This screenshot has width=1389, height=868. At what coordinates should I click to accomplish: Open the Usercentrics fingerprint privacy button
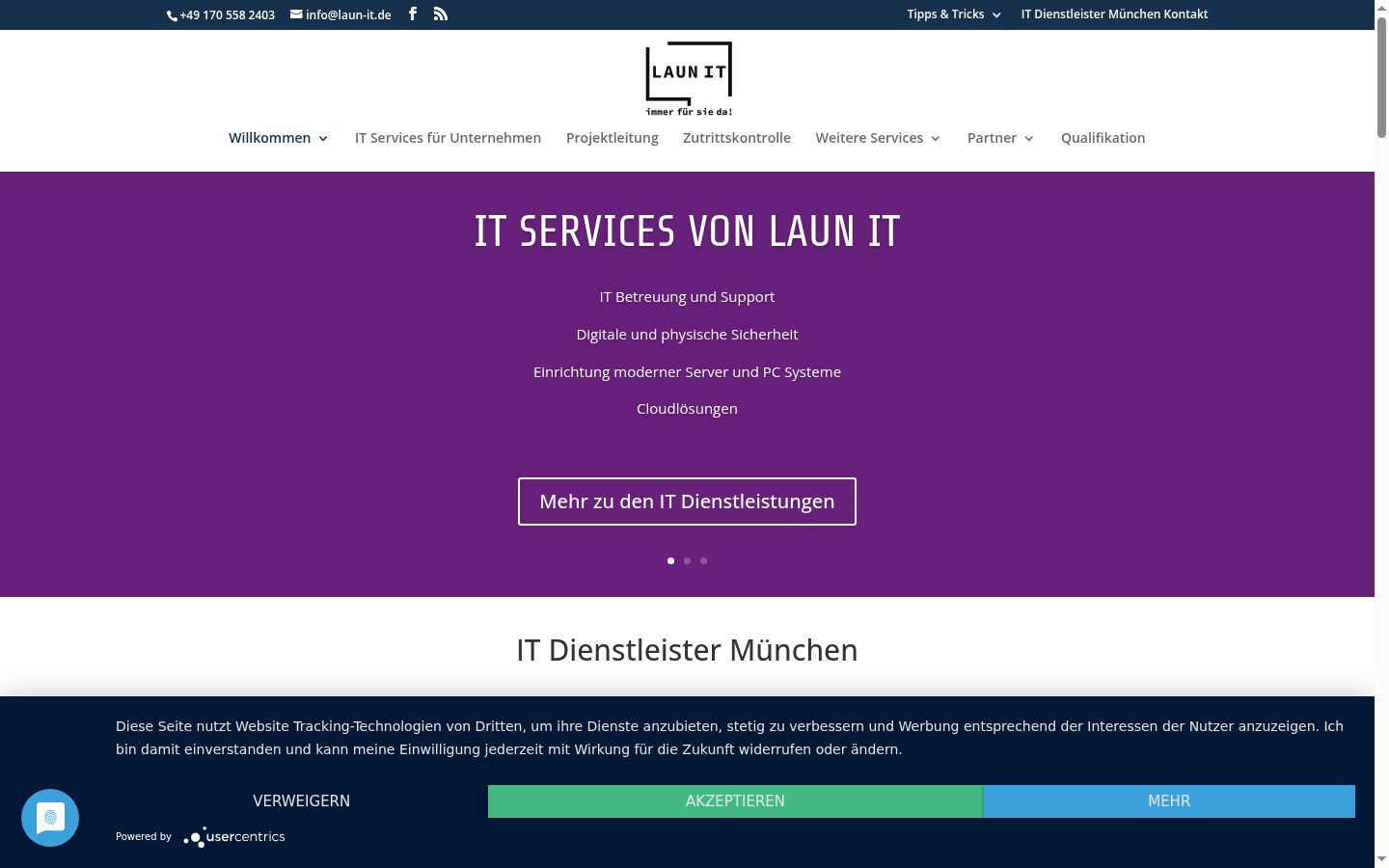click(50, 818)
